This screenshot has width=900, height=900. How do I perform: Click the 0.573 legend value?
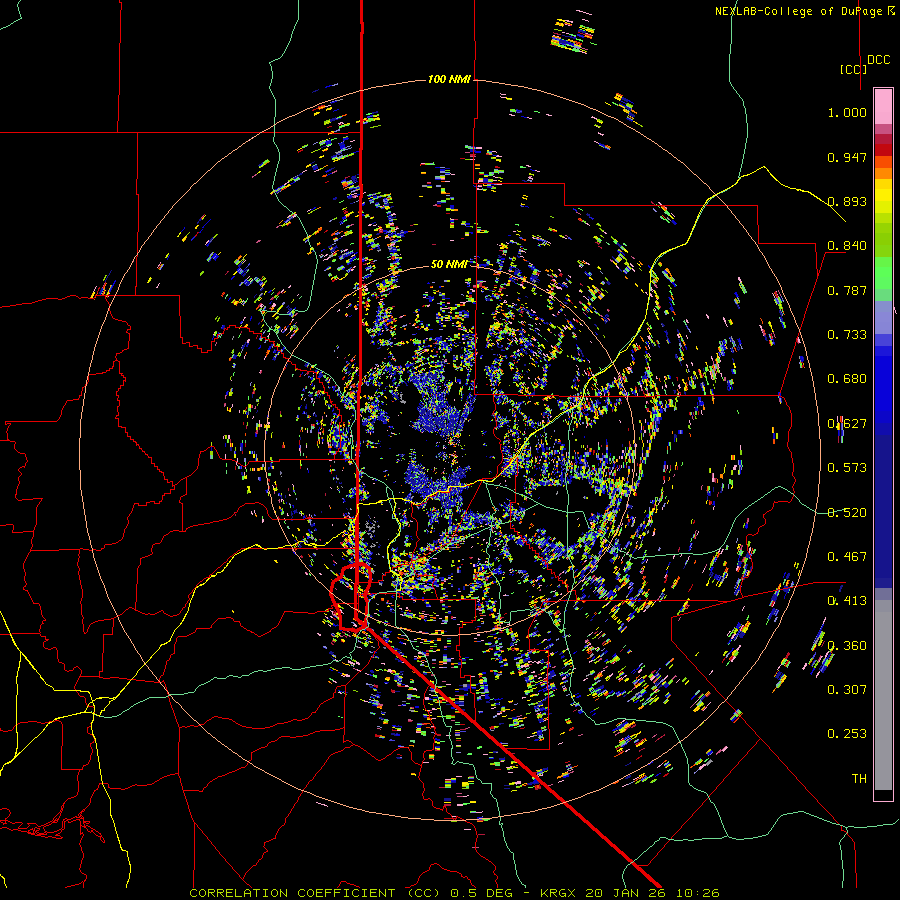point(847,468)
